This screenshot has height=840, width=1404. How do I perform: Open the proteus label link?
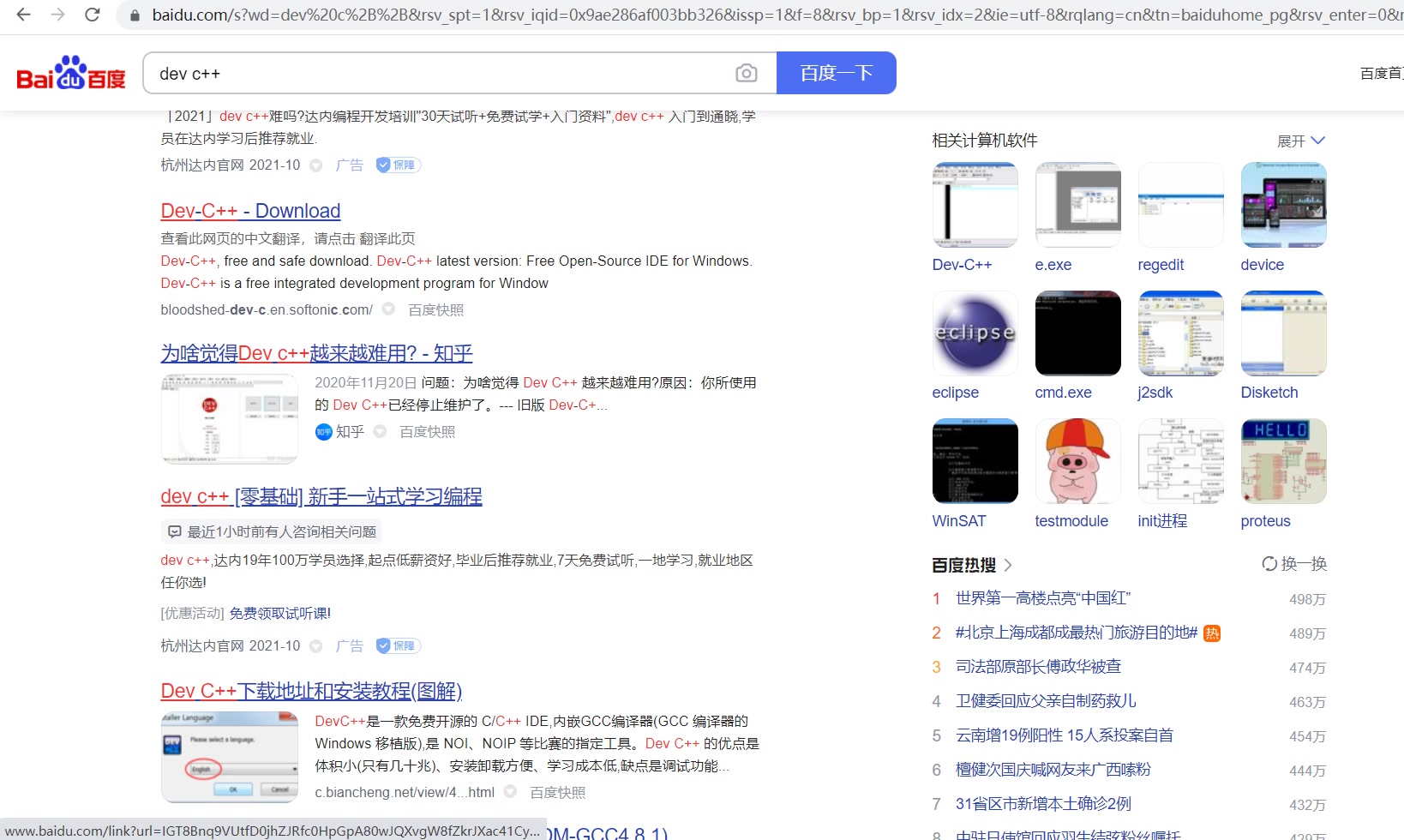tap(1265, 521)
